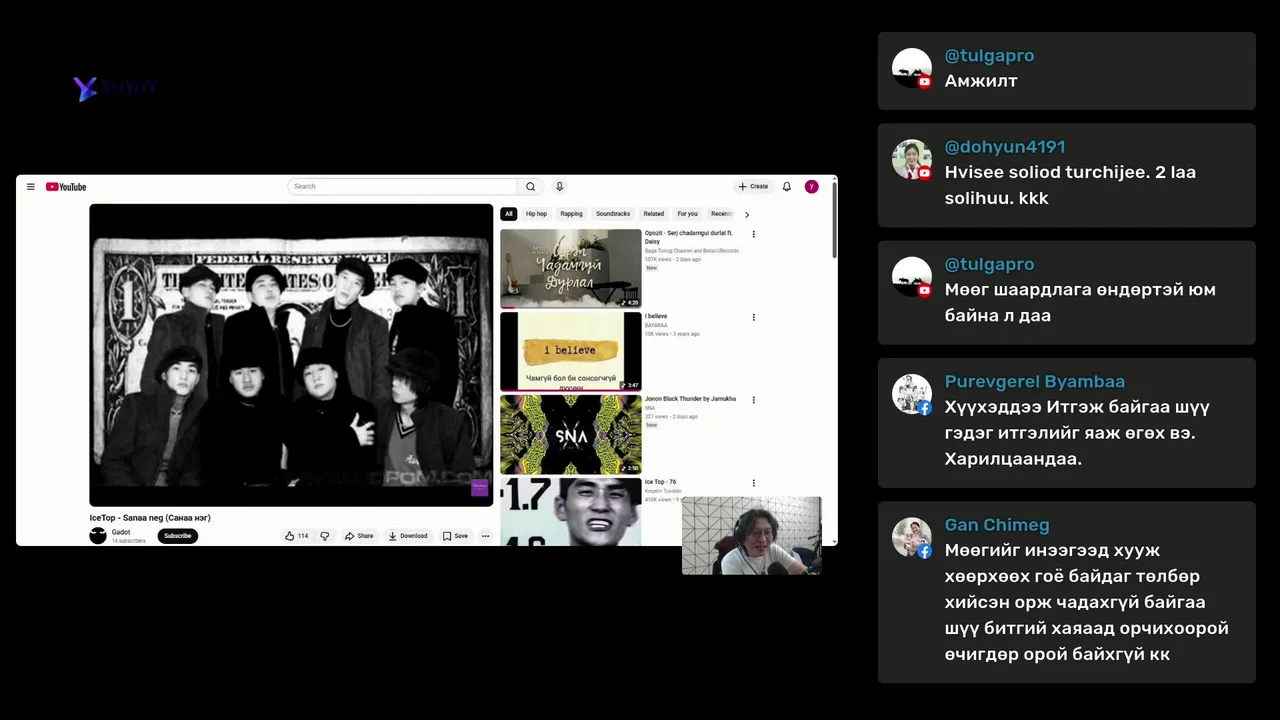Open the Gadot channel avatar
The image size is (1280, 720).
[x=98, y=536]
